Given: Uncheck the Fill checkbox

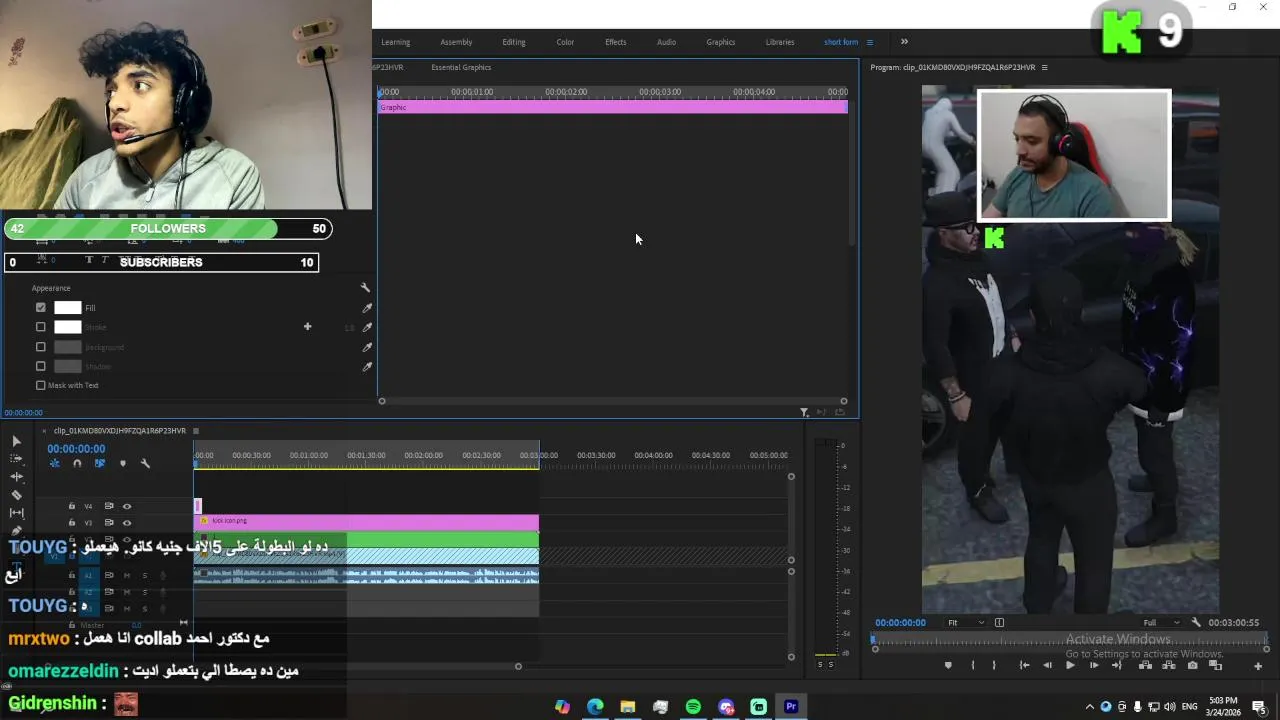Looking at the screenshot, I should click(x=41, y=308).
